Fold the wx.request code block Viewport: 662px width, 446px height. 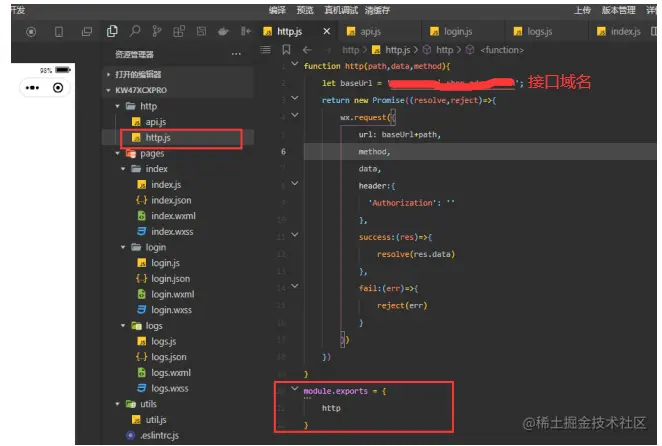(295, 115)
